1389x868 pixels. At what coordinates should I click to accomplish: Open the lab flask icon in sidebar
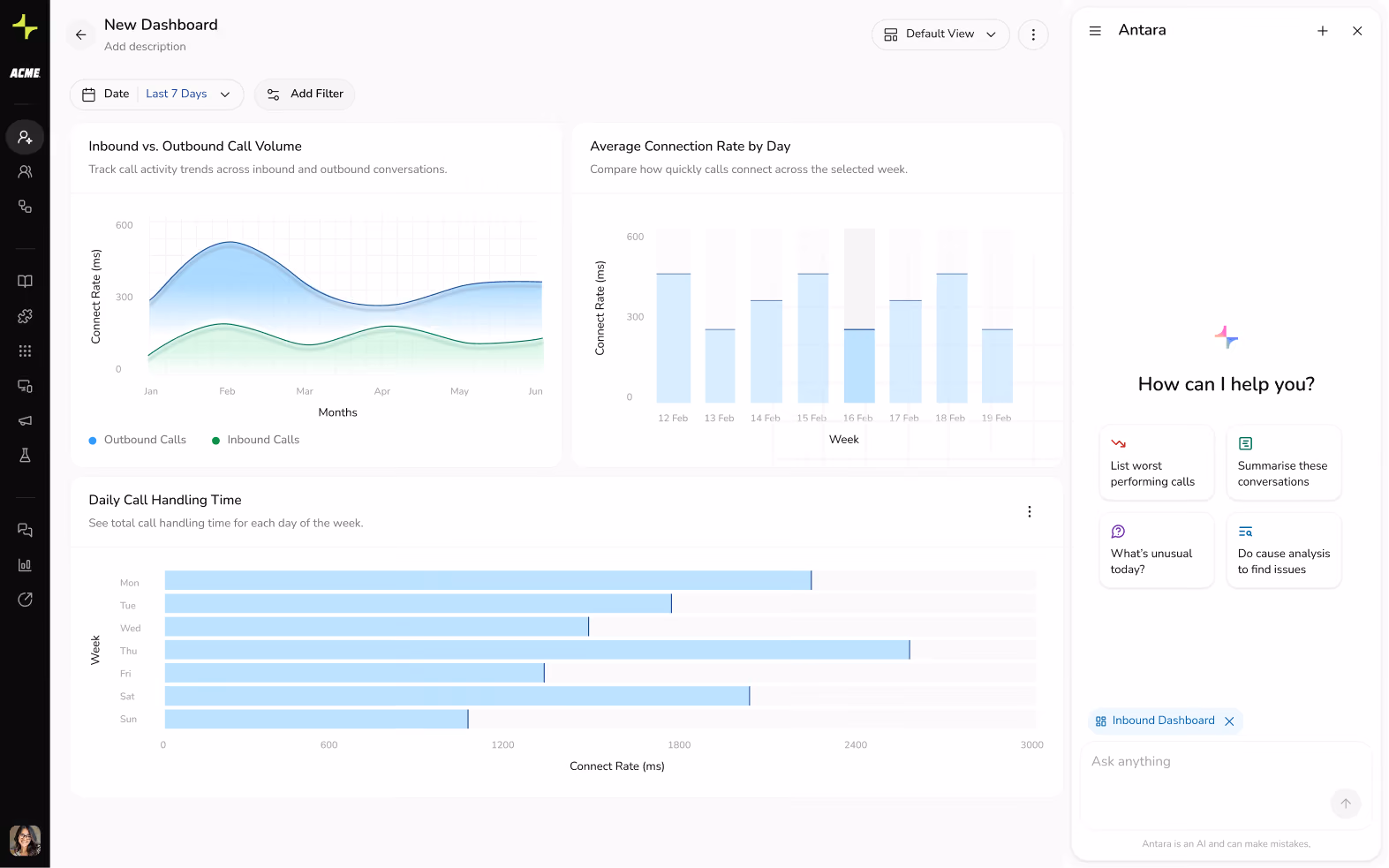coord(25,456)
